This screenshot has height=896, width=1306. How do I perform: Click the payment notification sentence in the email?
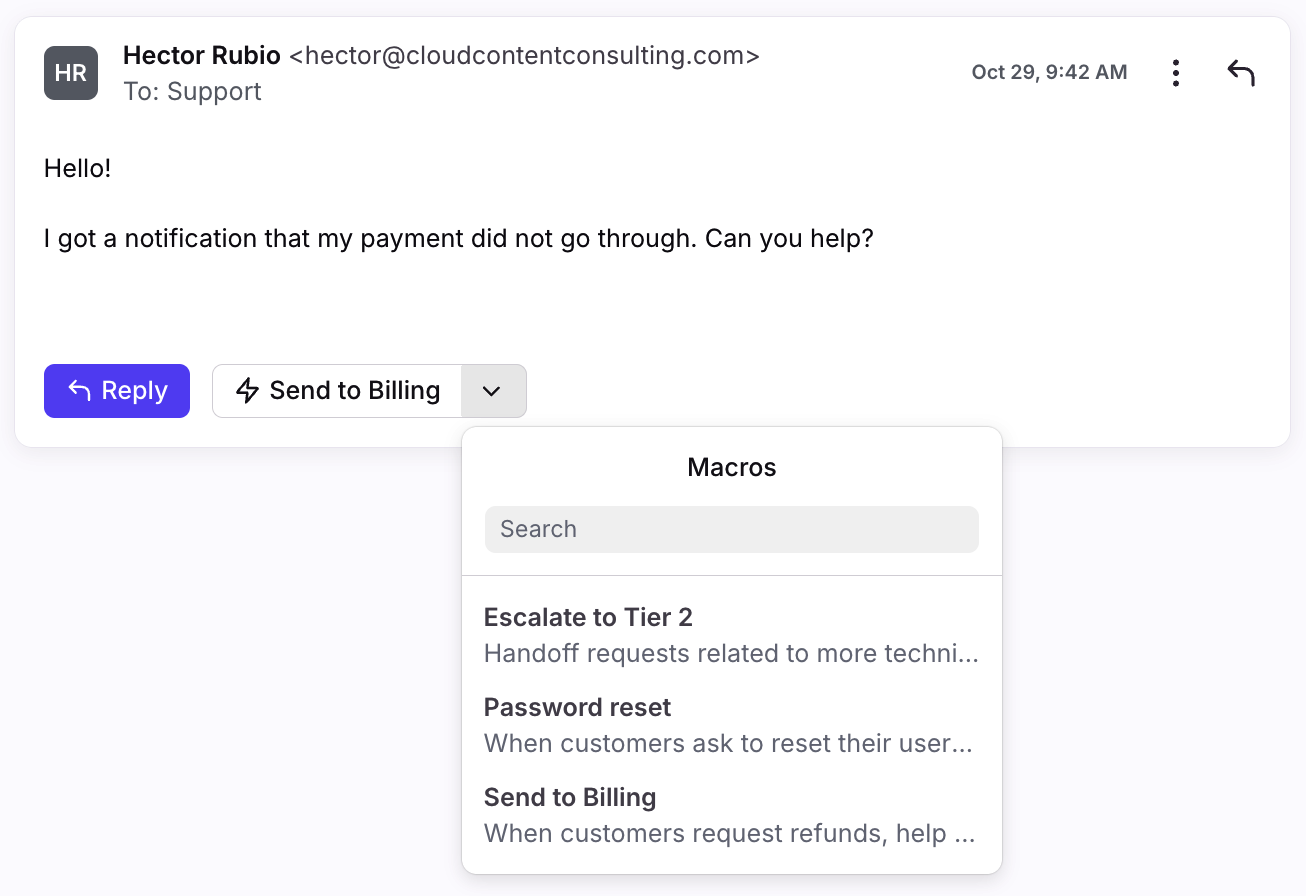459,240
